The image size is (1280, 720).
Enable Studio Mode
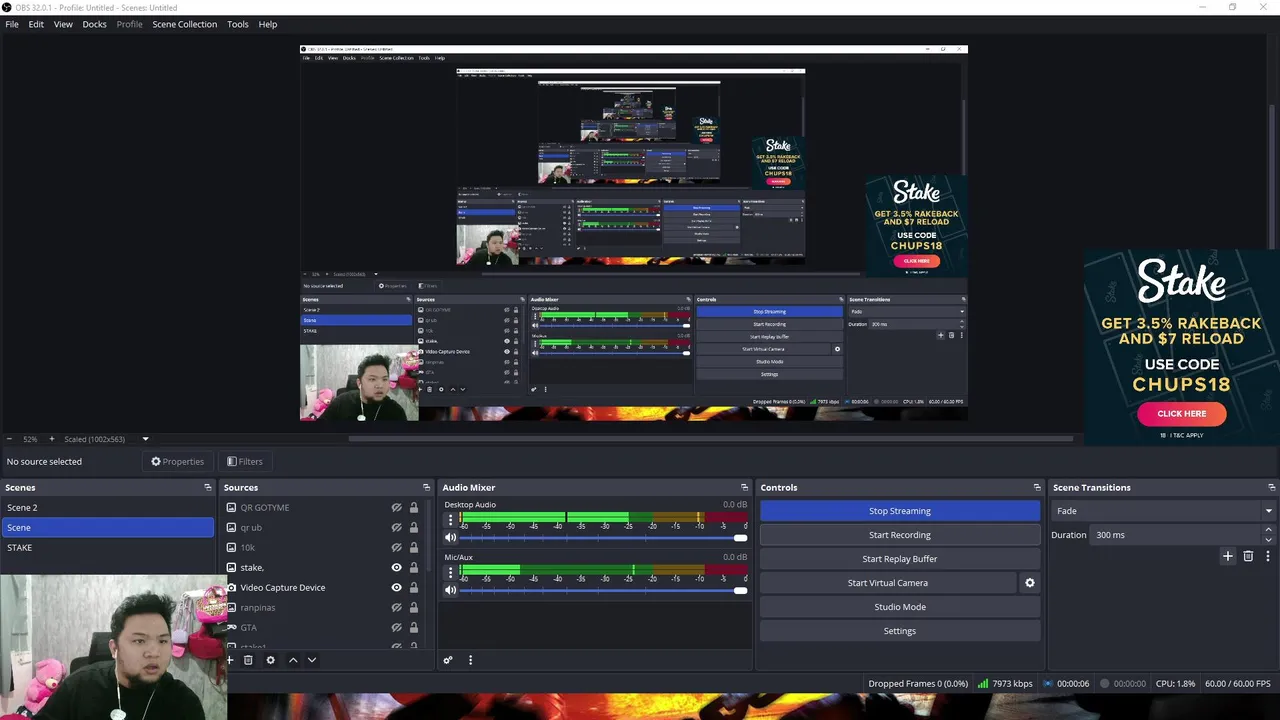point(900,607)
